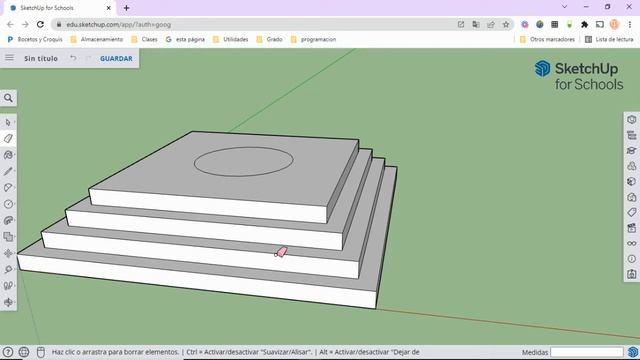Click the share page icon
This screenshot has height=360, width=640.
point(491,24)
